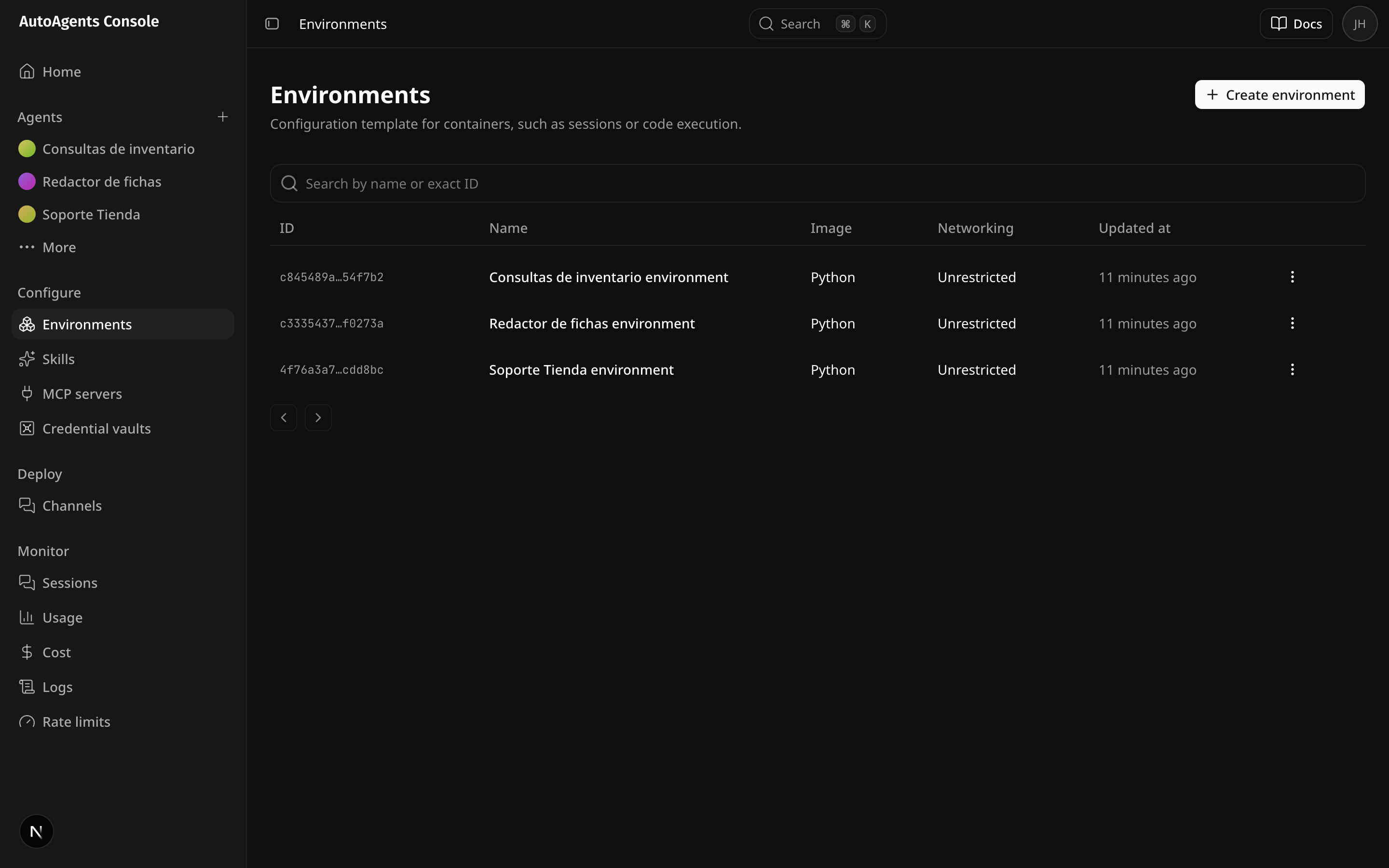The image size is (1389, 868).
Task: Click the Credential vaults icon
Action: pos(27,428)
